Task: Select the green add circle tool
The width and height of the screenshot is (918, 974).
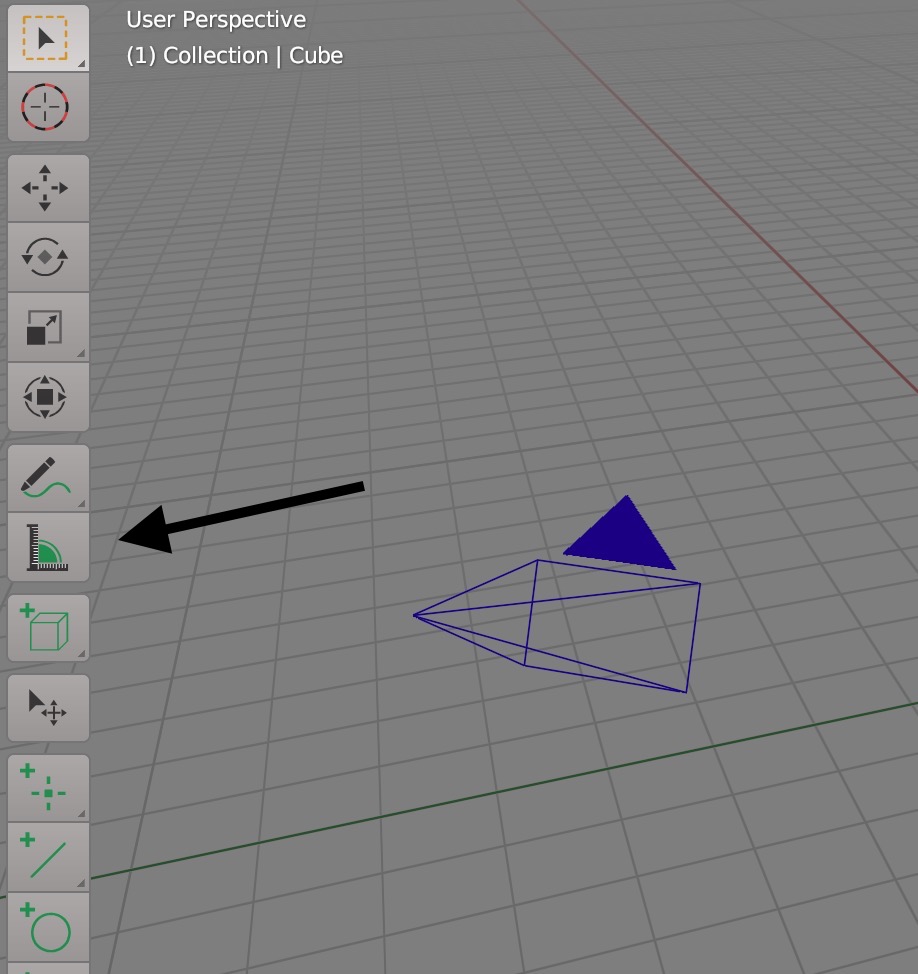Action: [x=47, y=928]
